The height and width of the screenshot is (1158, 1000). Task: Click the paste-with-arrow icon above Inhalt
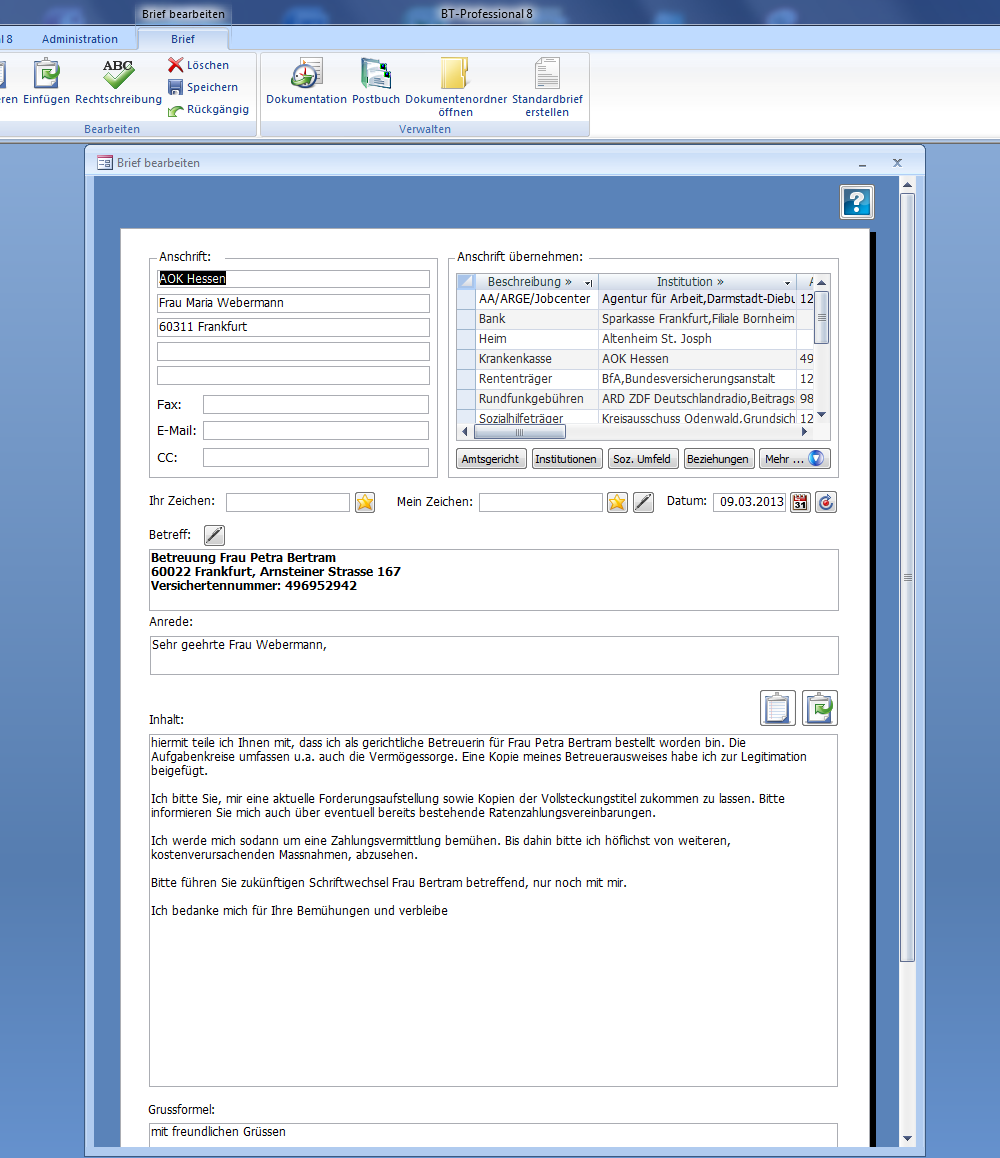[x=820, y=708]
